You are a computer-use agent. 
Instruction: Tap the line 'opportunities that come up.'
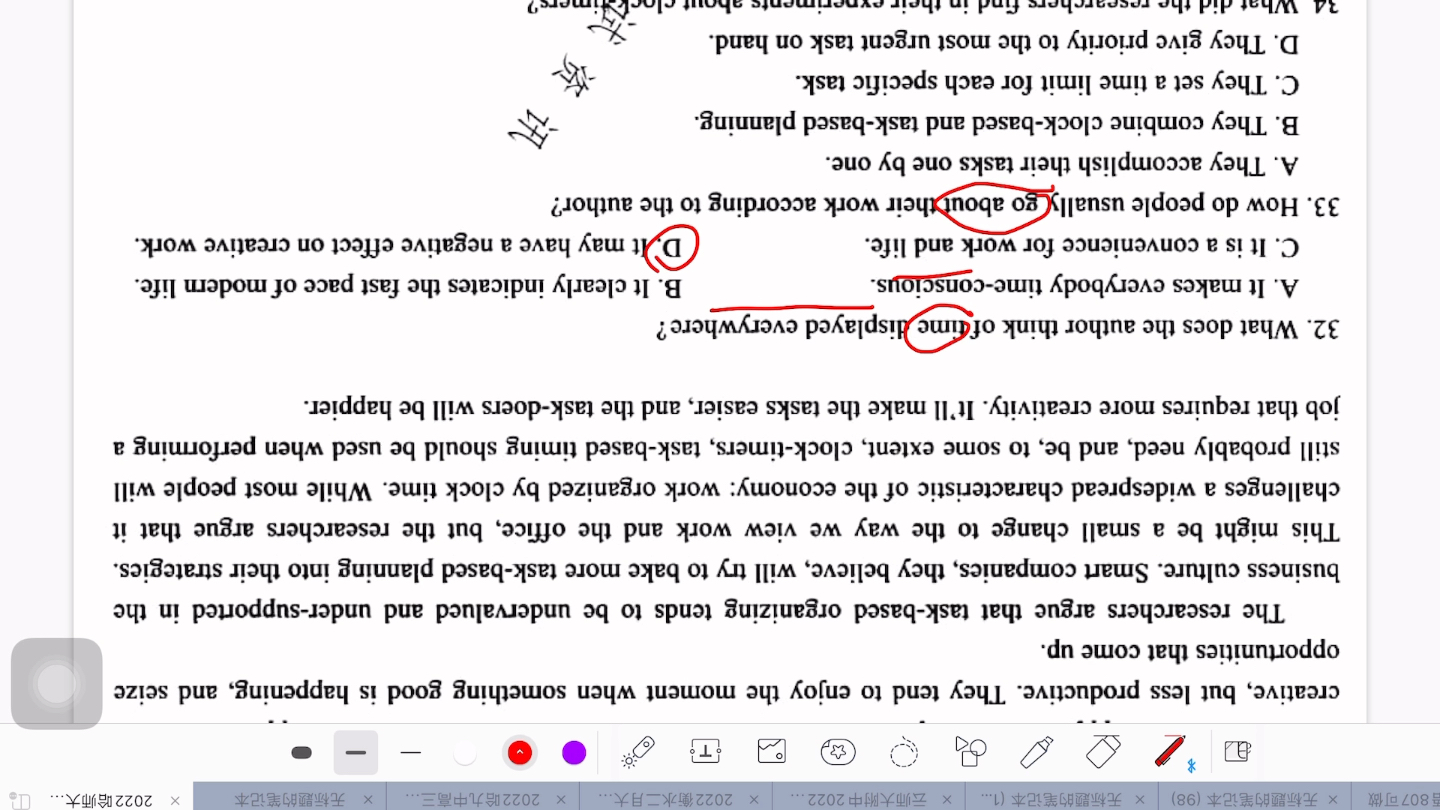coord(1190,650)
